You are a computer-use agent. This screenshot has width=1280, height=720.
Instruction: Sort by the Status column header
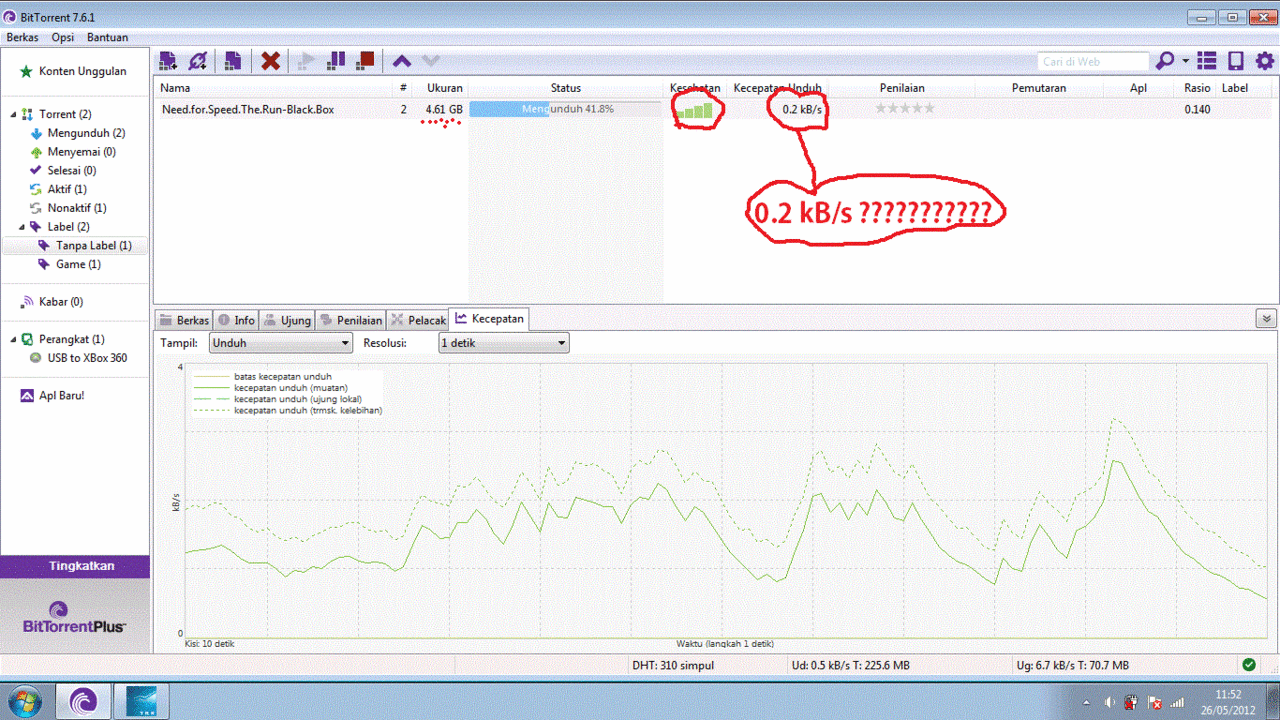pos(565,88)
